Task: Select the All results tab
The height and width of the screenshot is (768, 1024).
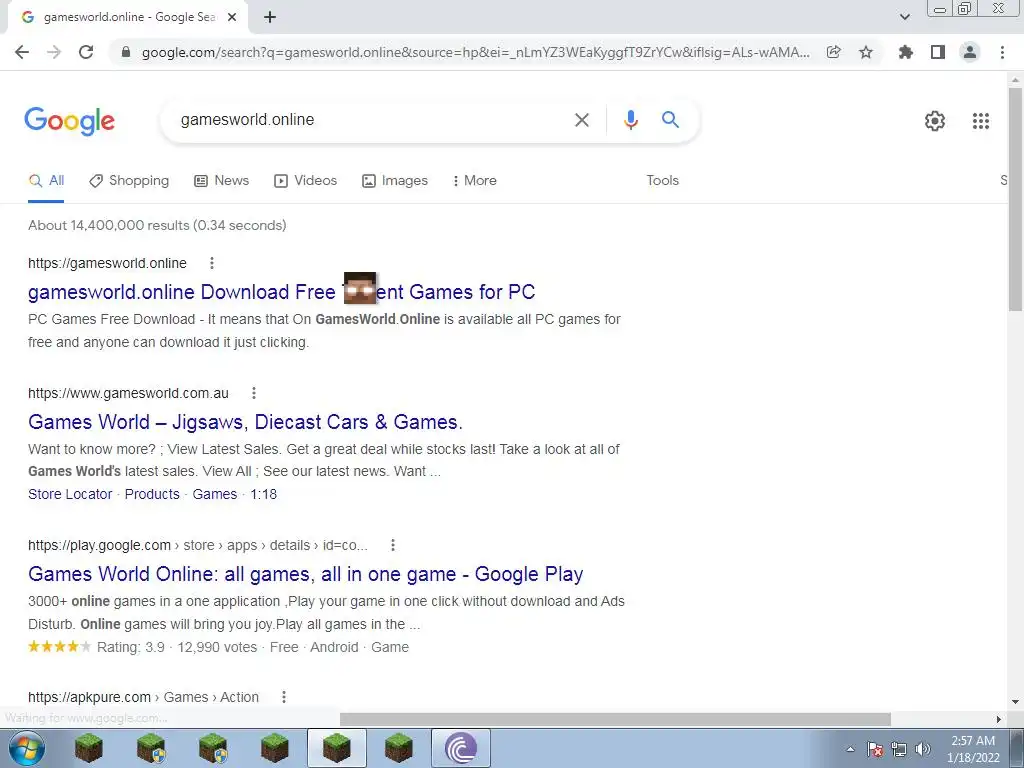Action: pos(46,181)
